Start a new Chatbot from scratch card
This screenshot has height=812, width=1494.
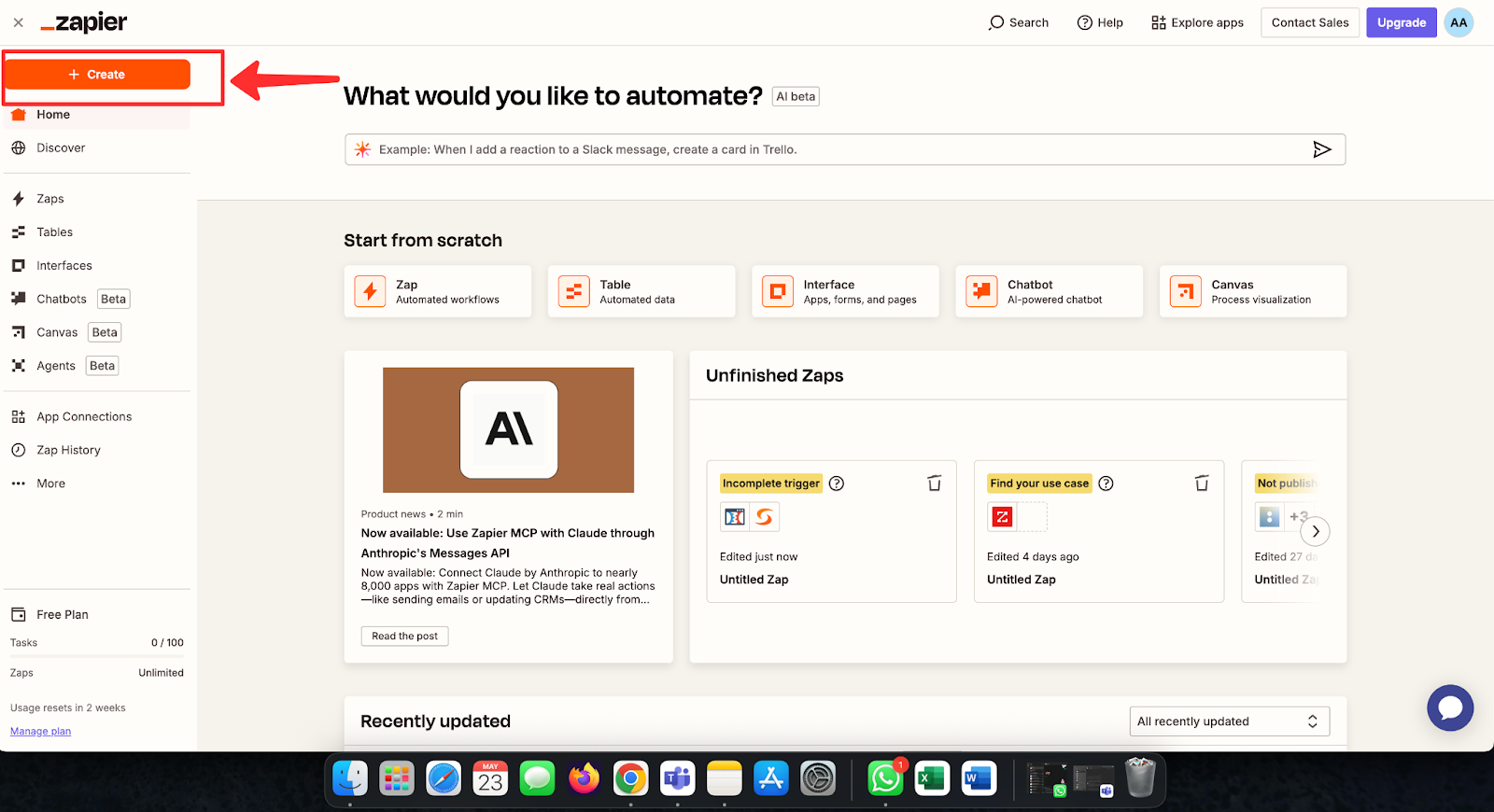(x=1050, y=291)
